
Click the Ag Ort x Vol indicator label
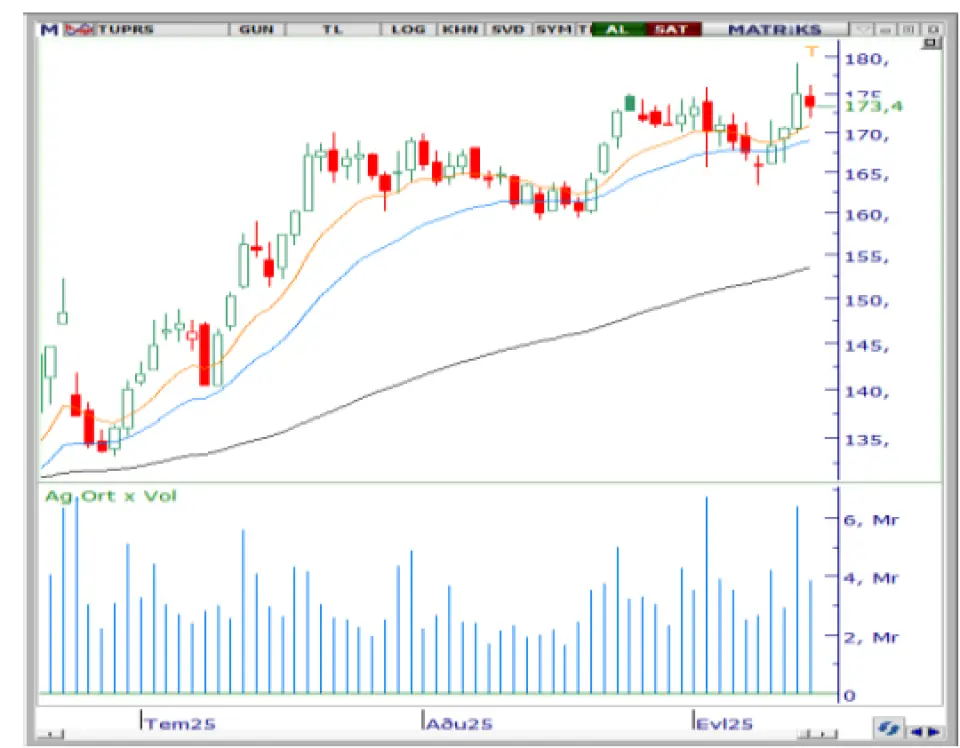coord(111,496)
